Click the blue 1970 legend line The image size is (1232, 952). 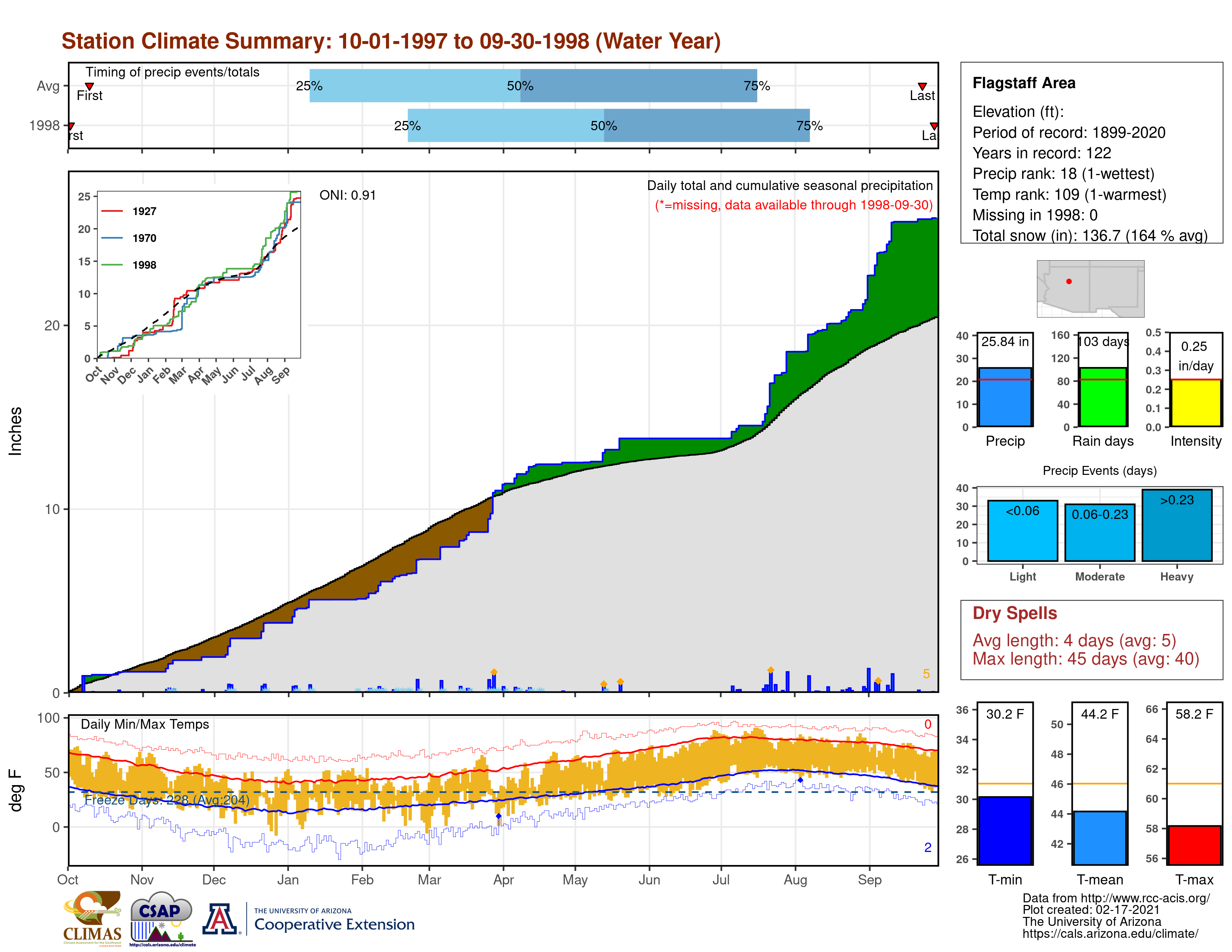pyautogui.click(x=112, y=238)
